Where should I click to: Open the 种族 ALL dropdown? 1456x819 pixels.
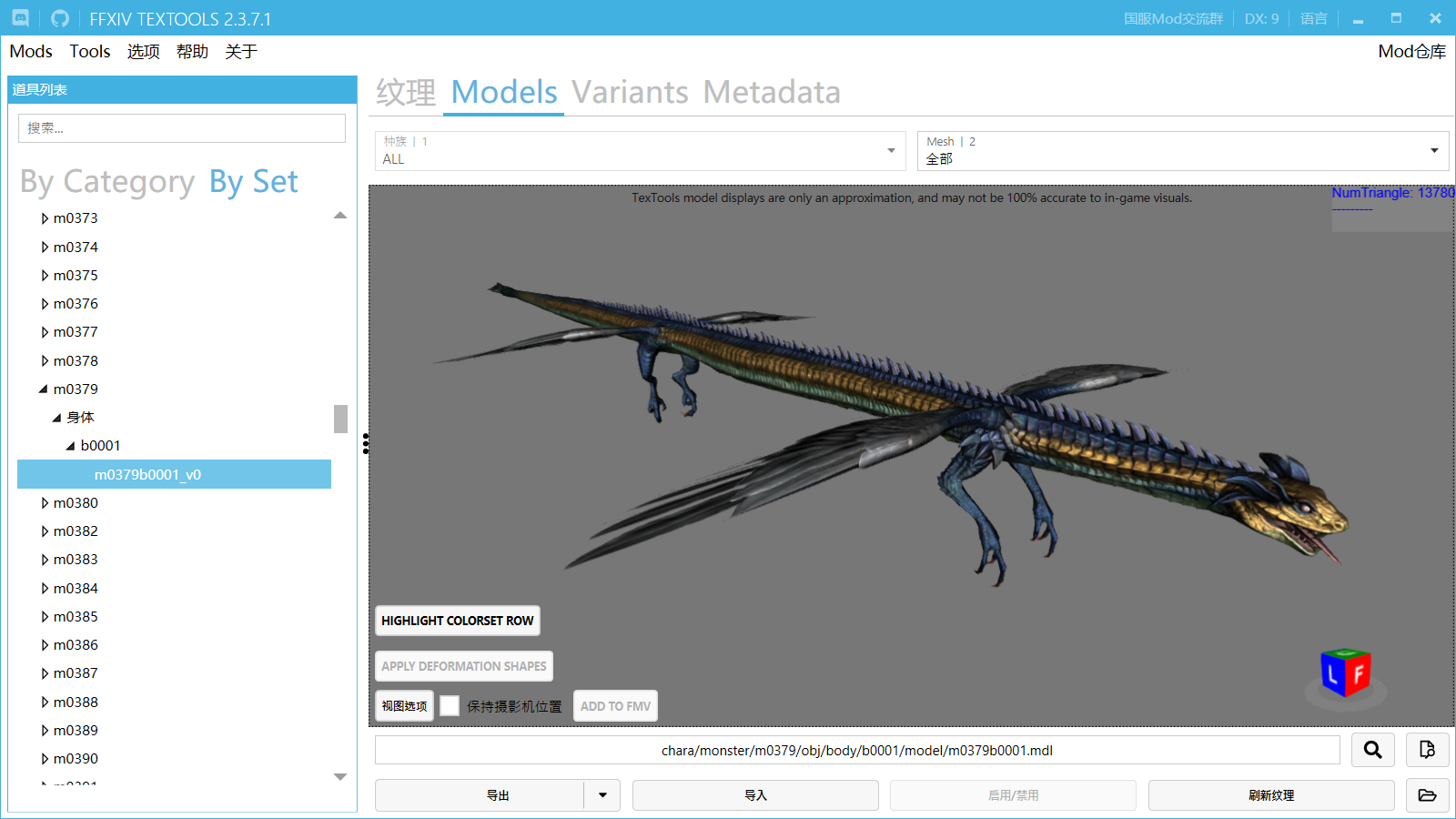(x=640, y=151)
